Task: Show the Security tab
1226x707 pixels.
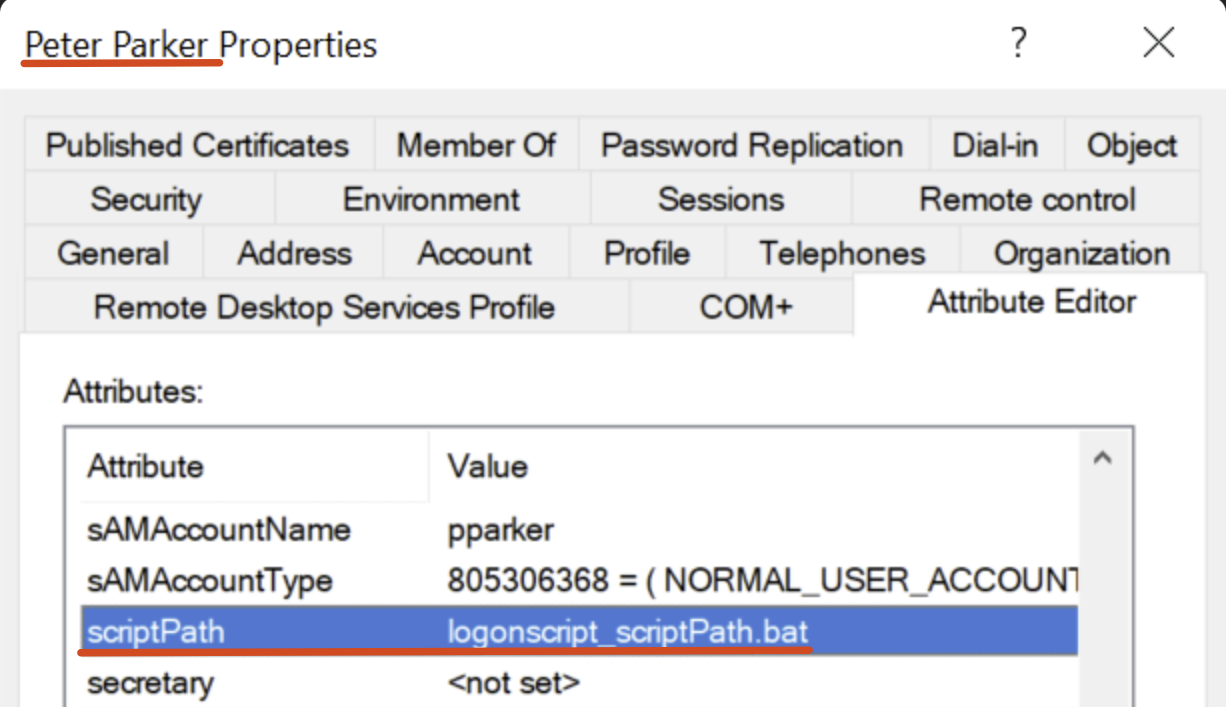Action: 146,200
